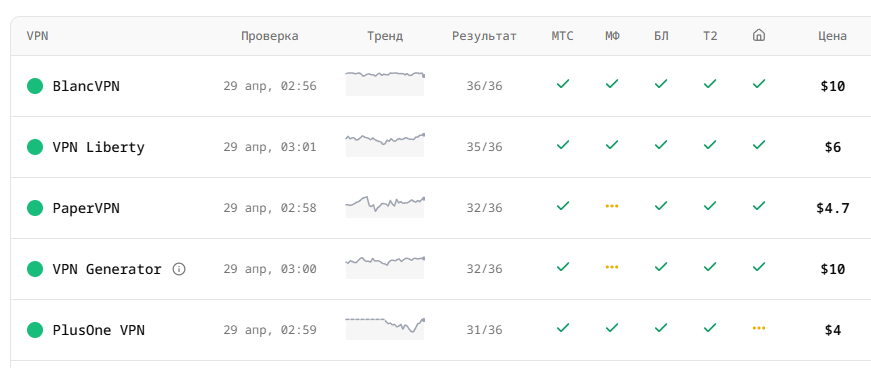Click the PaperVPN БЛ checkmark
The height and width of the screenshot is (368, 871).
click(660, 206)
